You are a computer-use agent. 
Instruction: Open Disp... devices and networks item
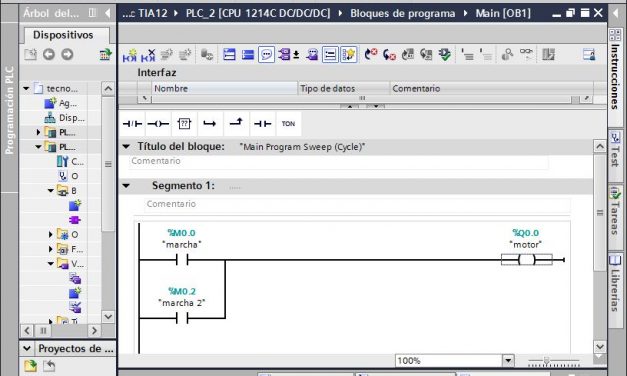tap(64, 118)
